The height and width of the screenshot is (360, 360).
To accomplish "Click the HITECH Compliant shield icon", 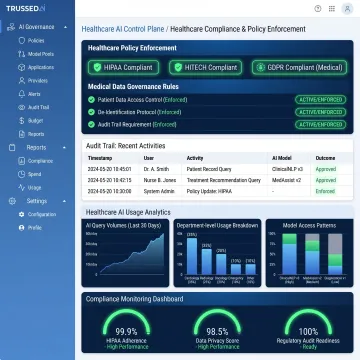I will pyautogui.click(x=178, y=68).
